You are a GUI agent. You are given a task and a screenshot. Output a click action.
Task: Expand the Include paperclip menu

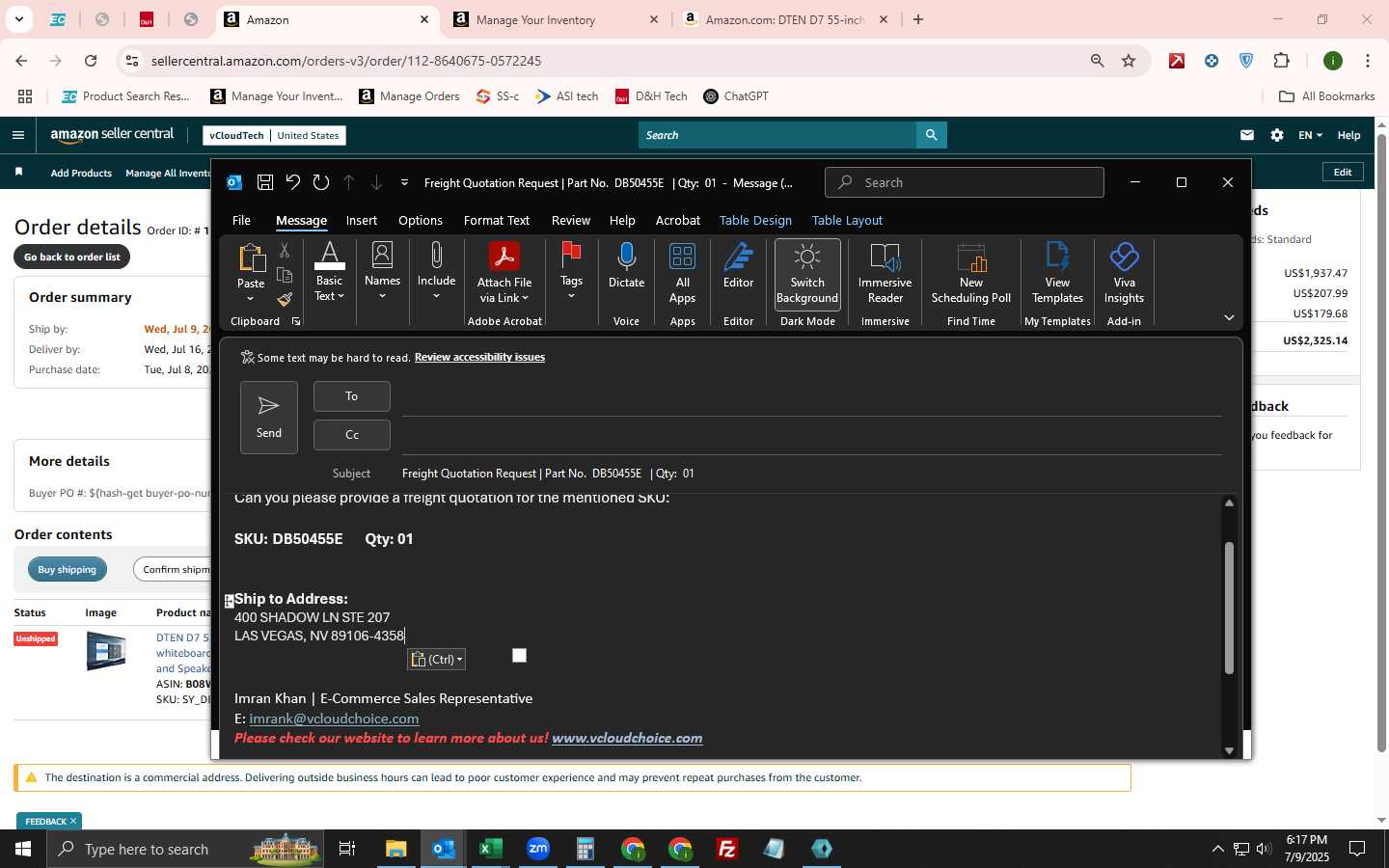tap(436, 273)
